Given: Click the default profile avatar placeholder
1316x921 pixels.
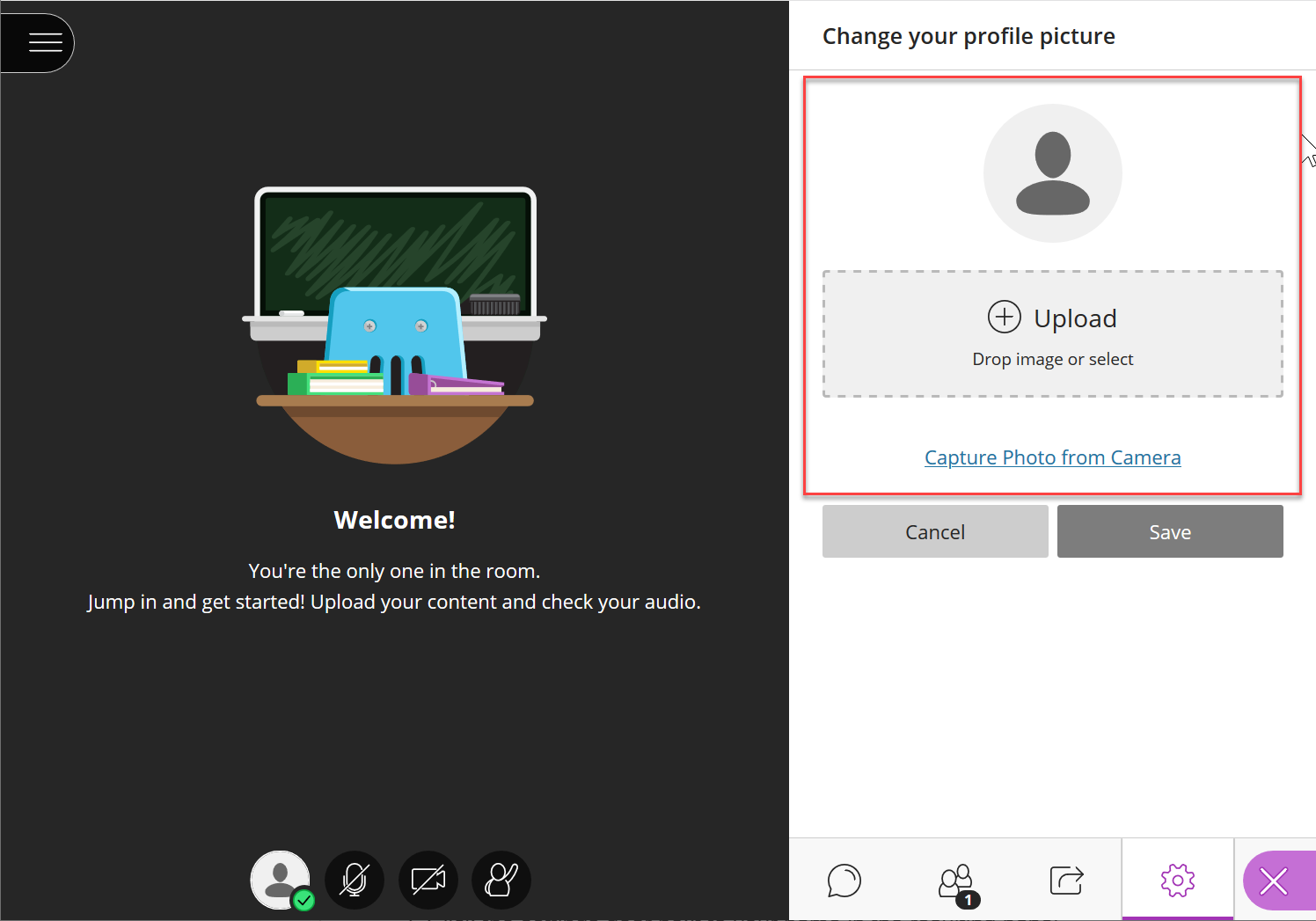Looking at the screenshot, I should tap(1053, 173).
